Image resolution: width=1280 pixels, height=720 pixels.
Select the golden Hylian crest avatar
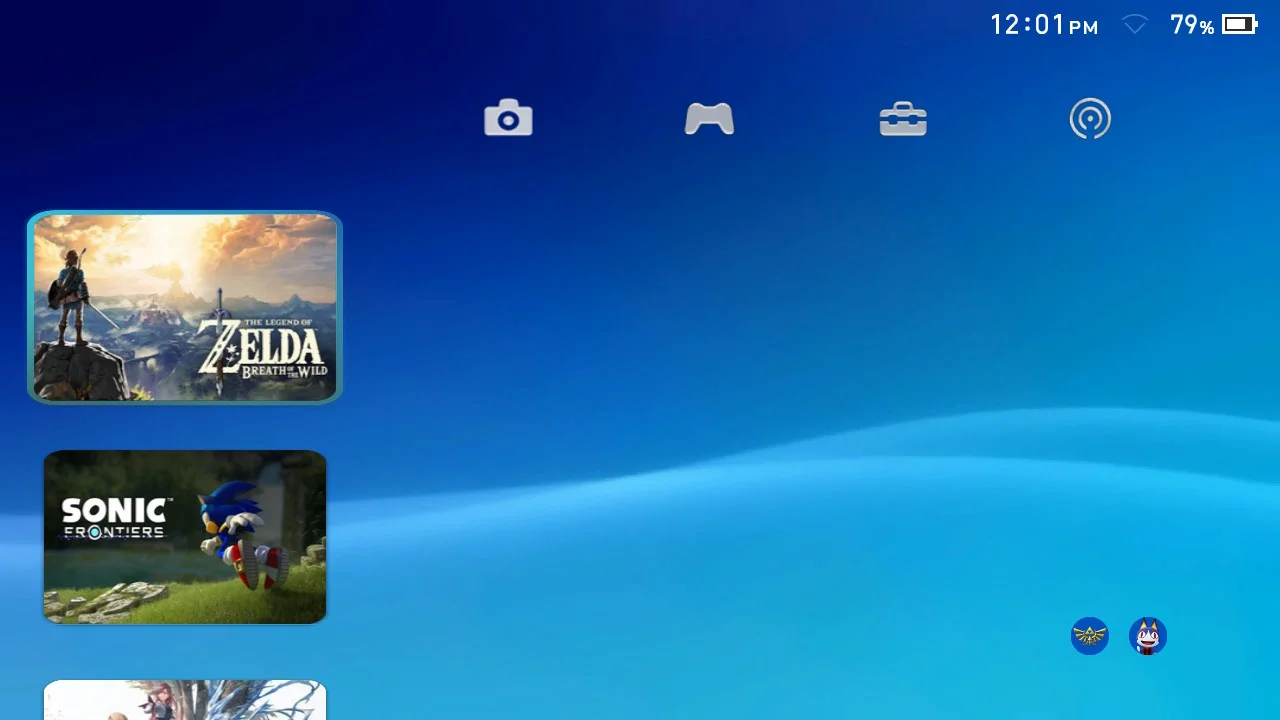(1090, 636)
